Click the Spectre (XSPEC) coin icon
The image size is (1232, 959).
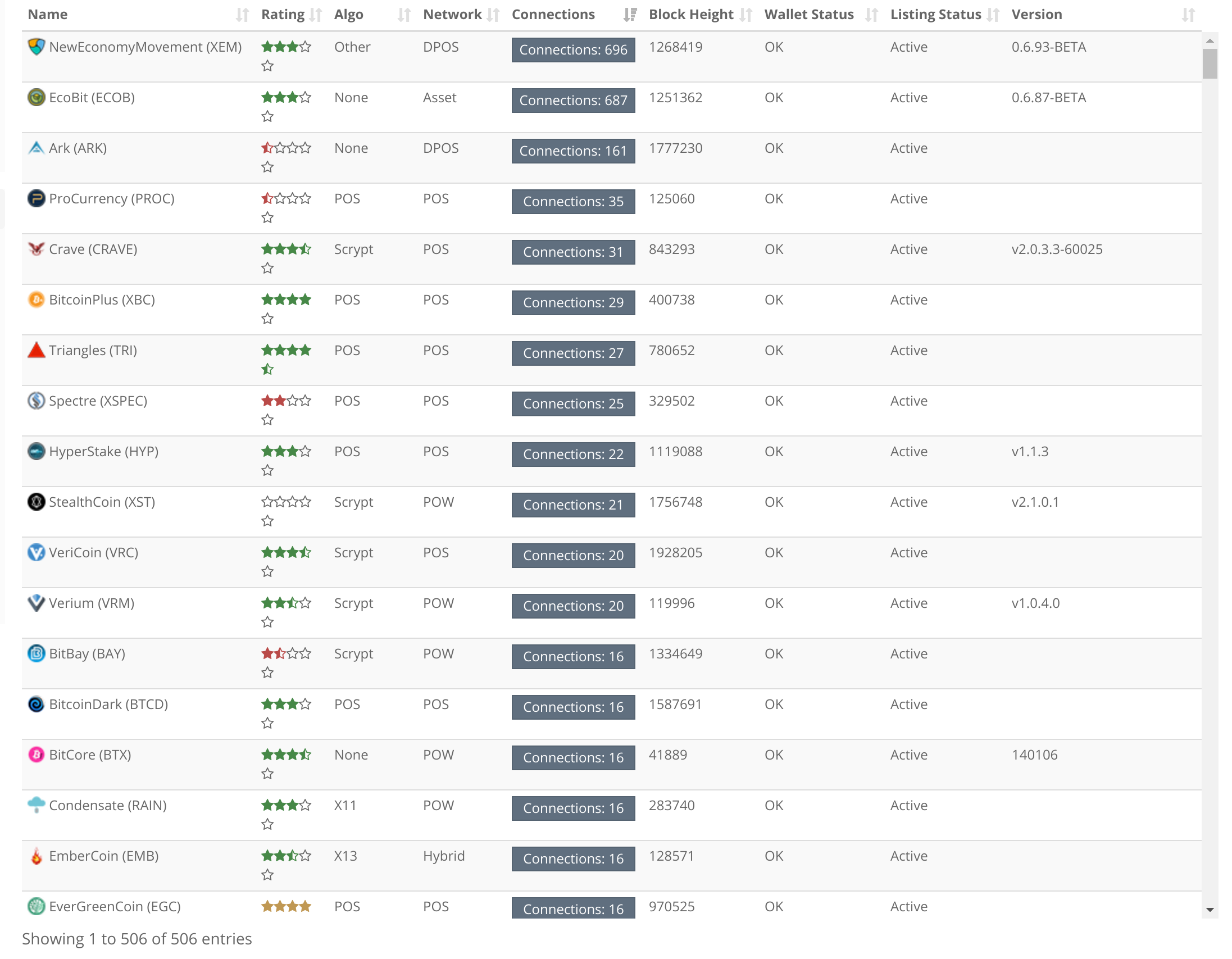coord(36,401)
